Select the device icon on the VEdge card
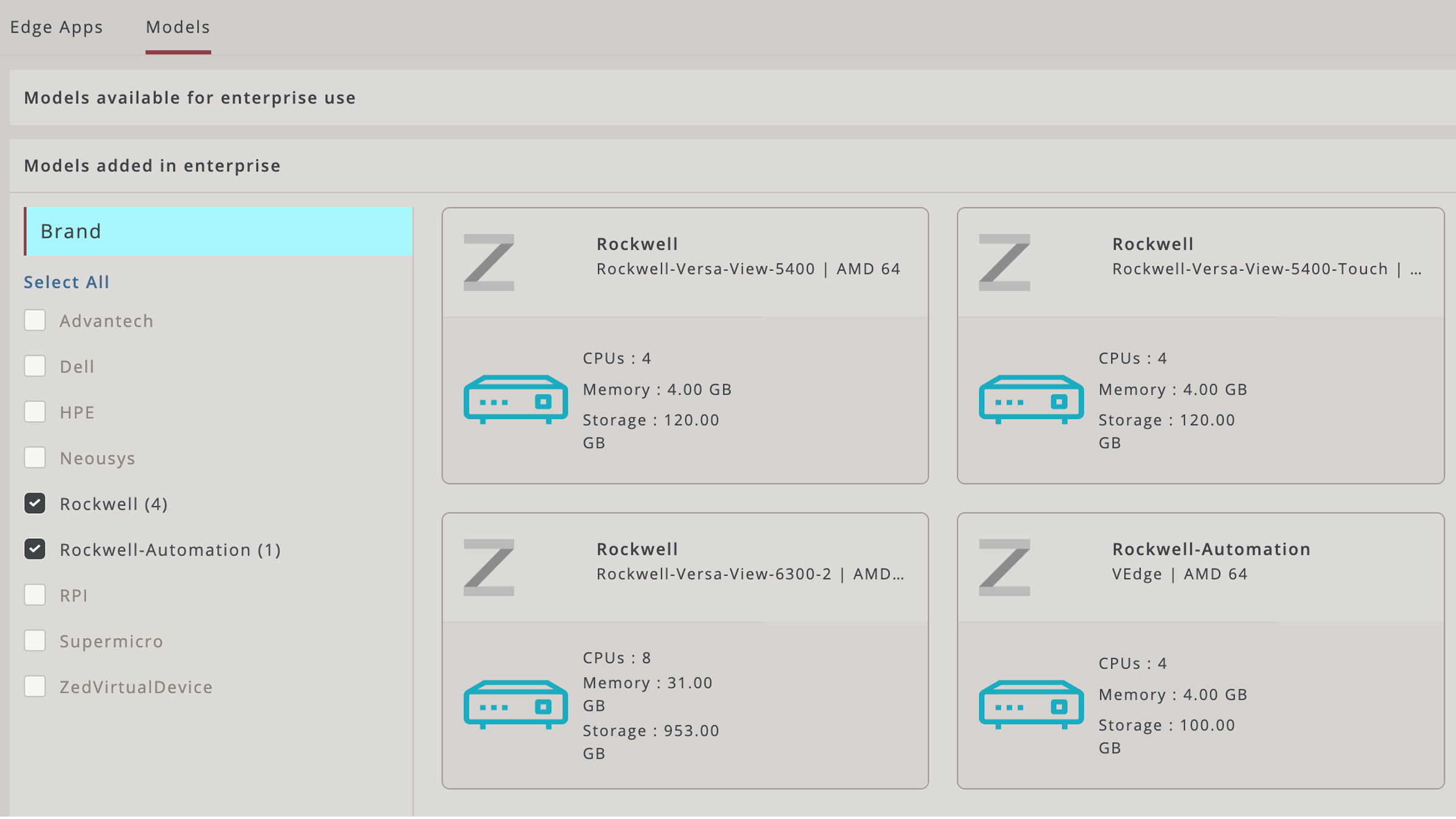 point(1031,704)
